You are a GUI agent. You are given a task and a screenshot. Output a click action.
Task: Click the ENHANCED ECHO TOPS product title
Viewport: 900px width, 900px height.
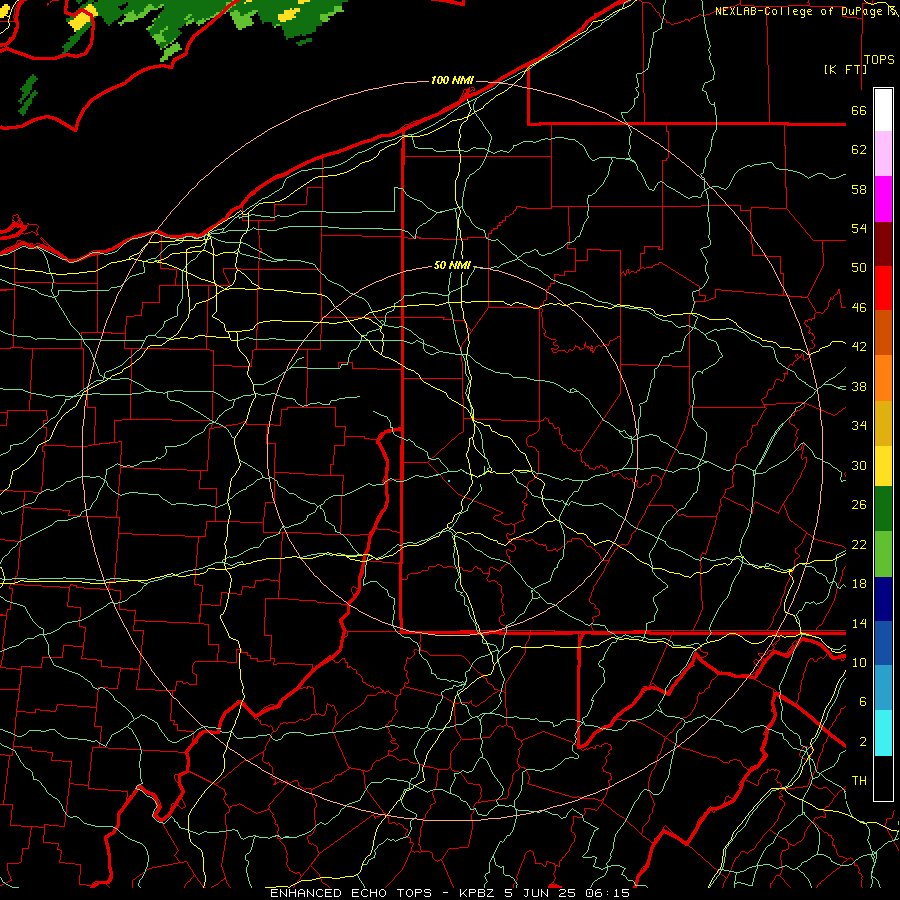pyautogui.click(x=351, y=893)
